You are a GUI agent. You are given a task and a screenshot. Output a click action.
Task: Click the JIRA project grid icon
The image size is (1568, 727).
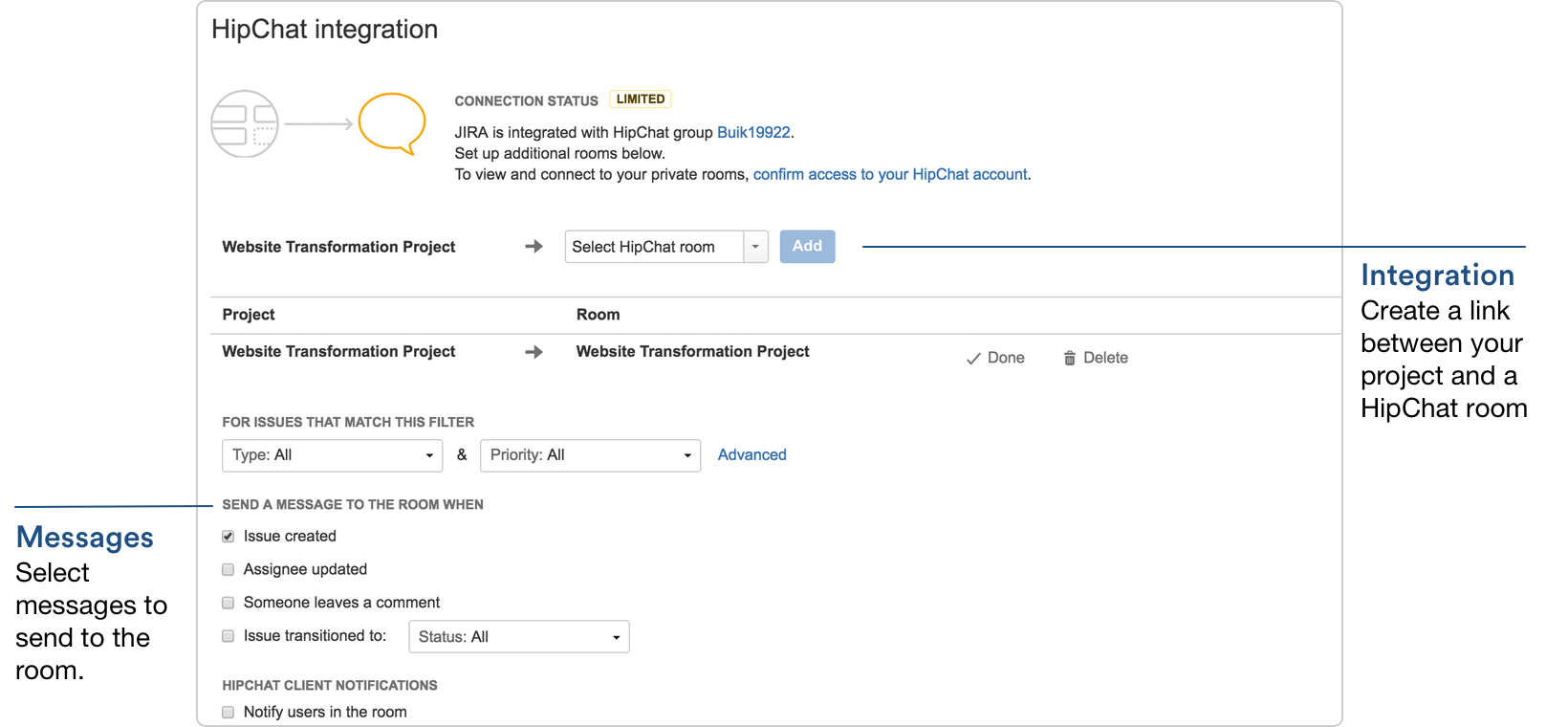pos(245,124)
